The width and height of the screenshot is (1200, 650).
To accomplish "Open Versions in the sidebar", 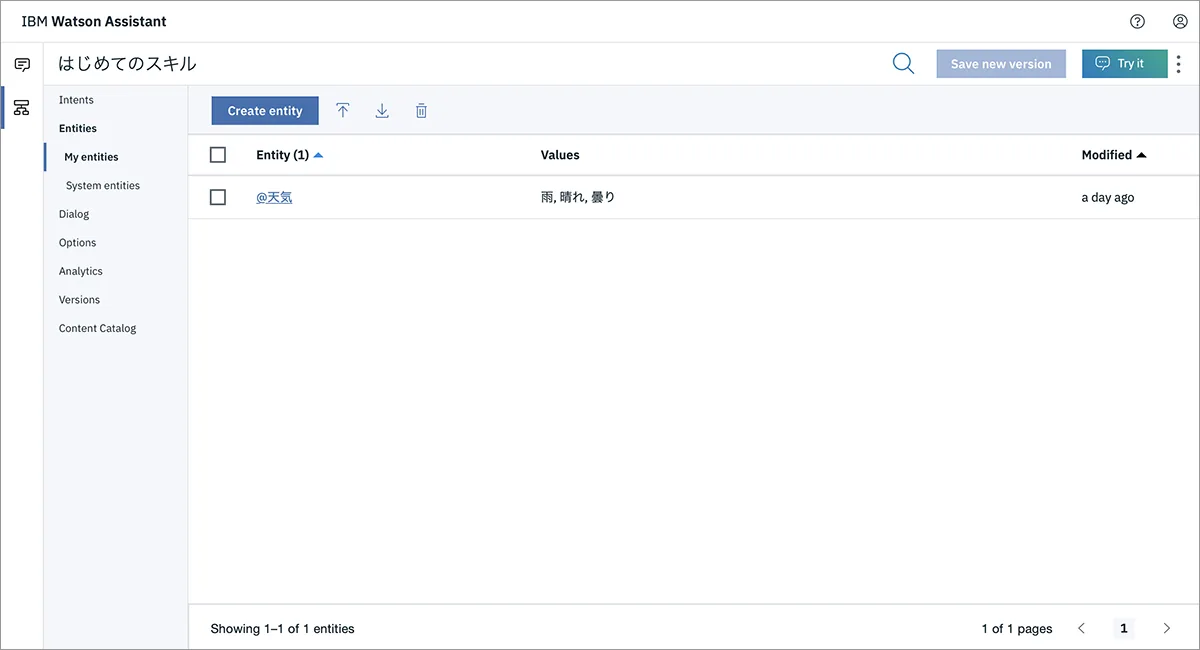I will (x=79, y=299).
